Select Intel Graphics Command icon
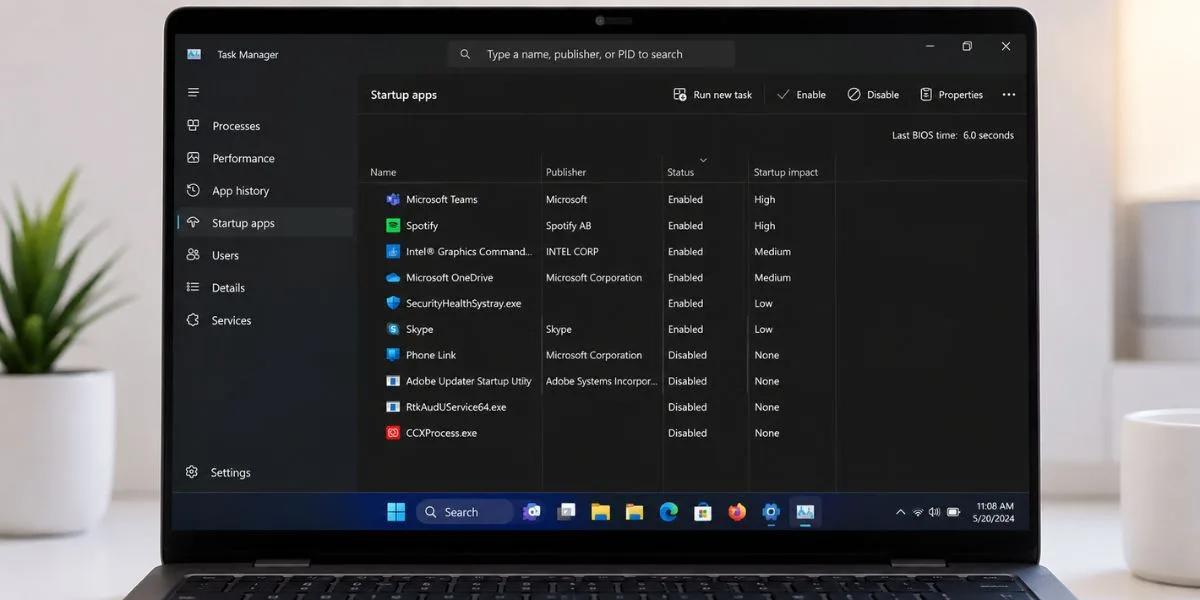The image size is (1200, 600). tap(393, 251)
